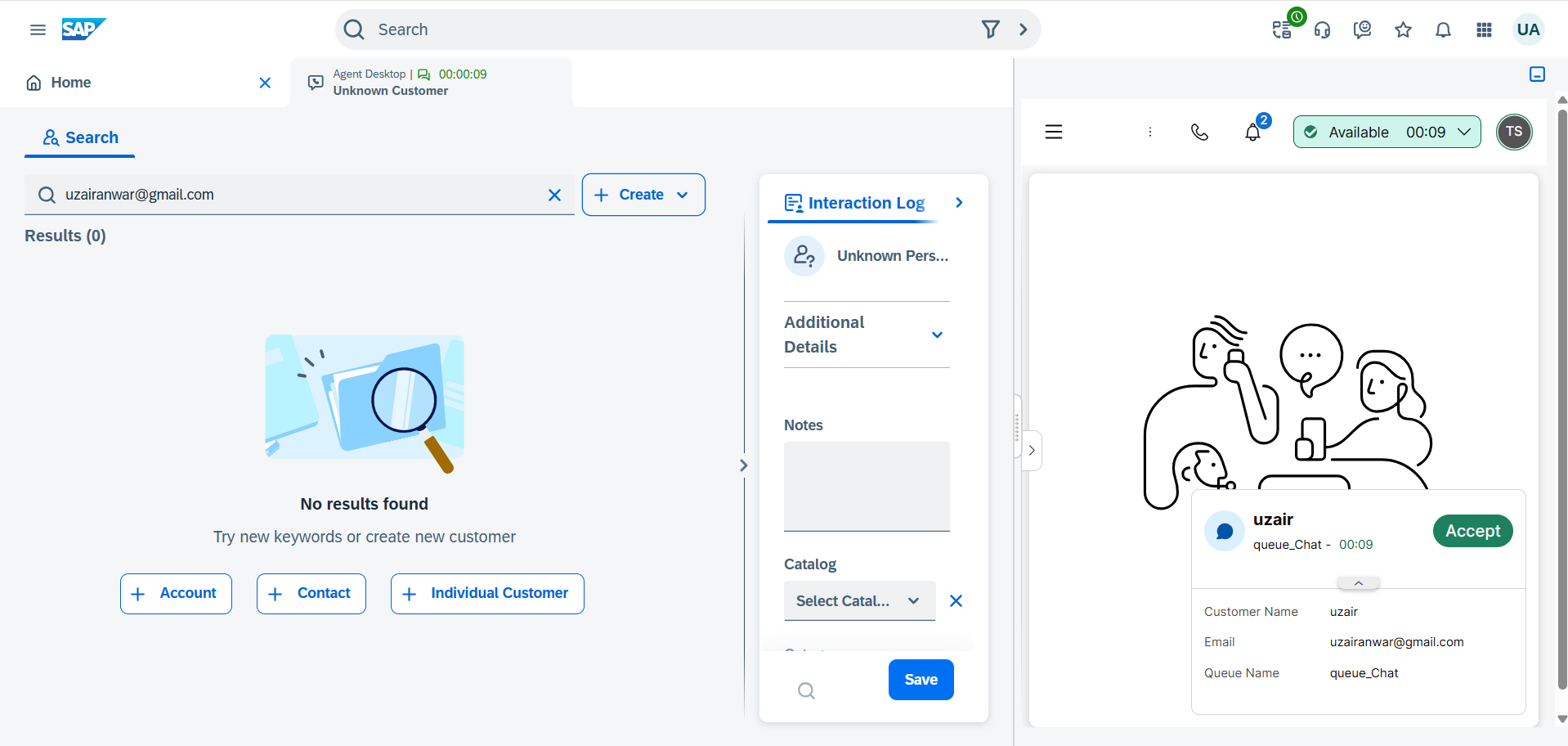
Task: Switch to the Home tab
Action: [x=71, y=83]
